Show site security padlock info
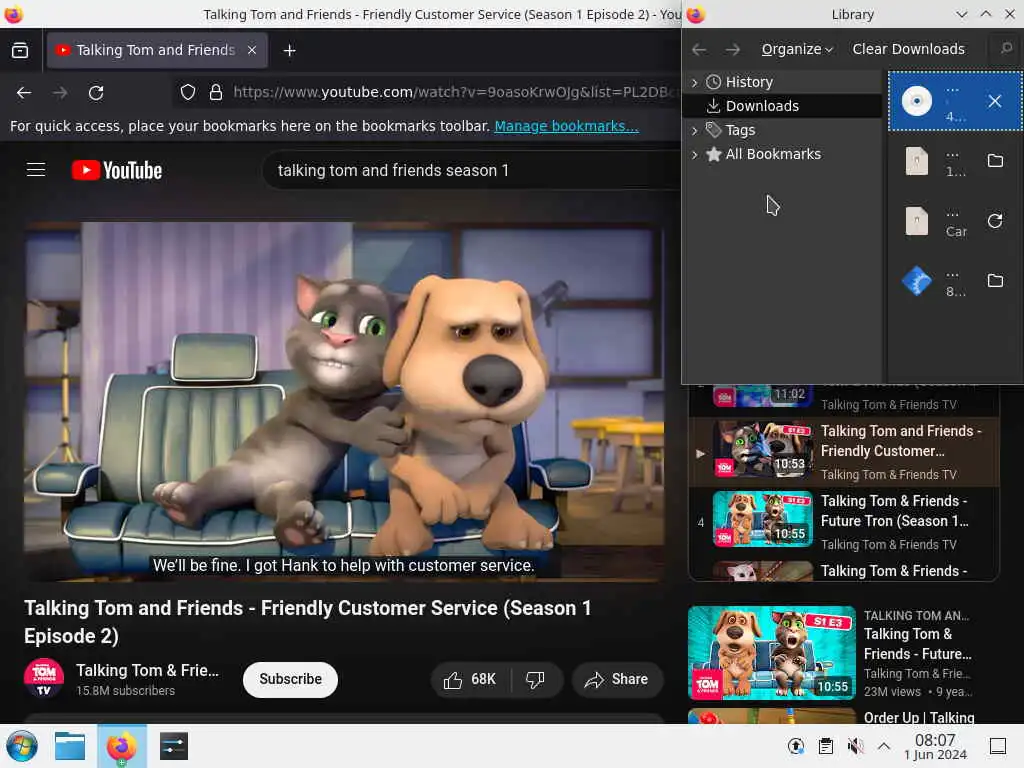1024x768 pixels. pyautogui.click(x=216, y=92)
